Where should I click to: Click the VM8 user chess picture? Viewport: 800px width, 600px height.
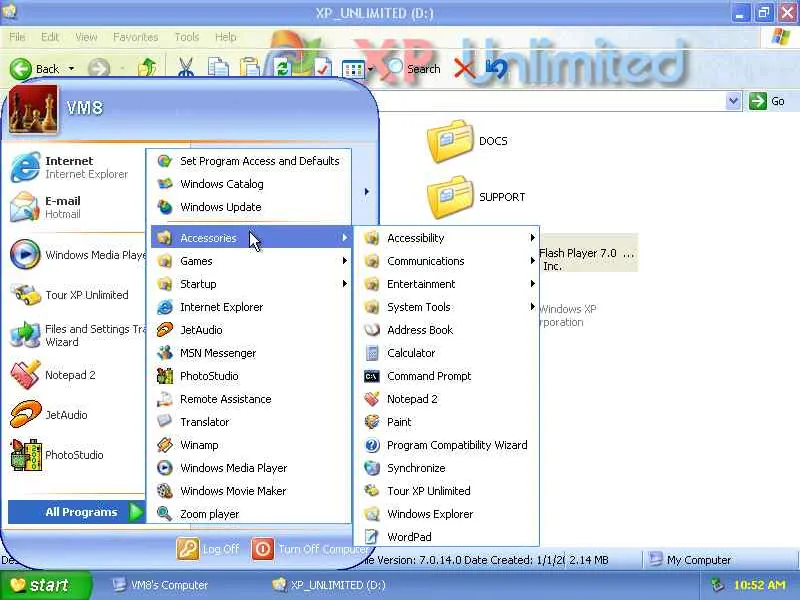(33, 109)
